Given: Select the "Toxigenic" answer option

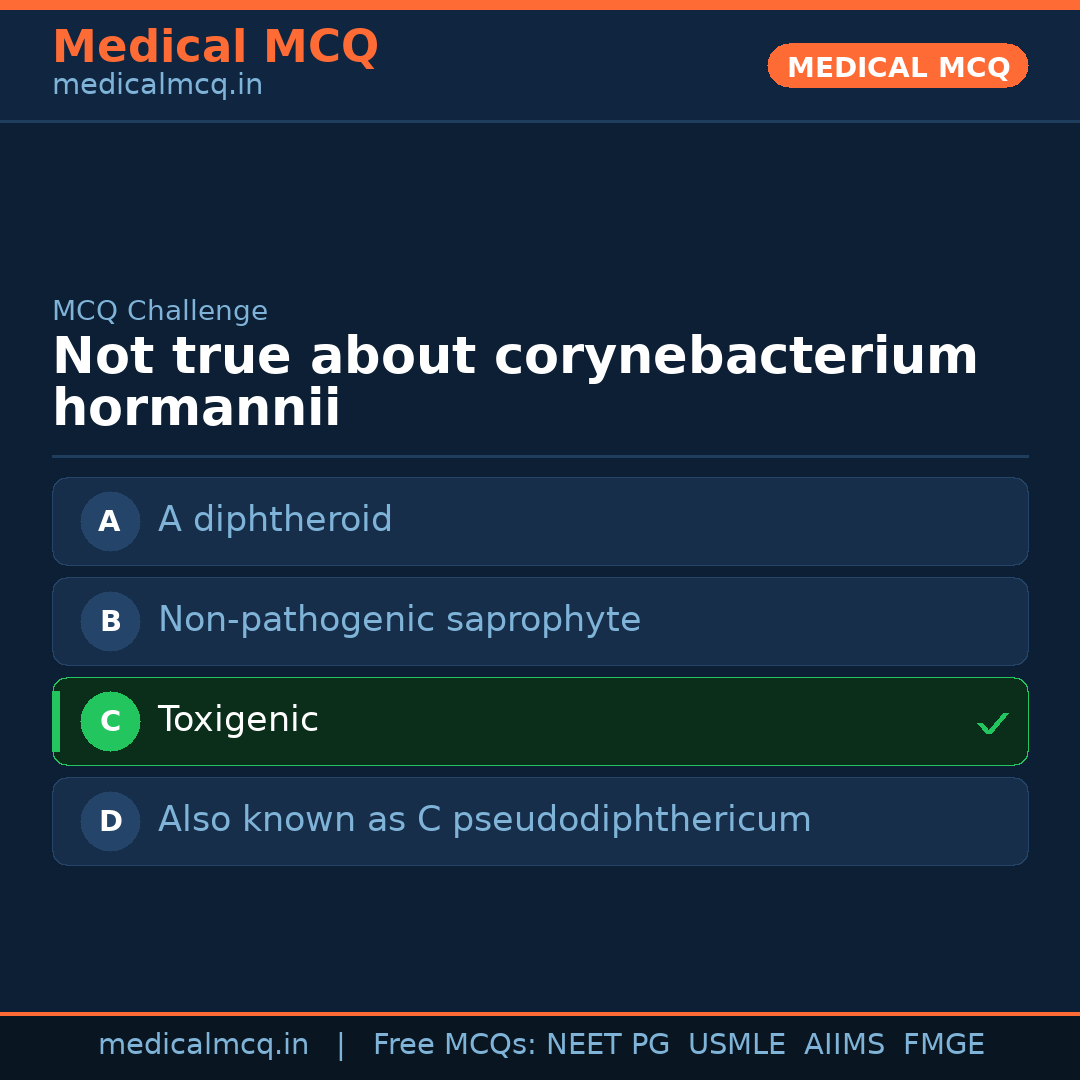Looking at the screenshot, I should (540, 721).
